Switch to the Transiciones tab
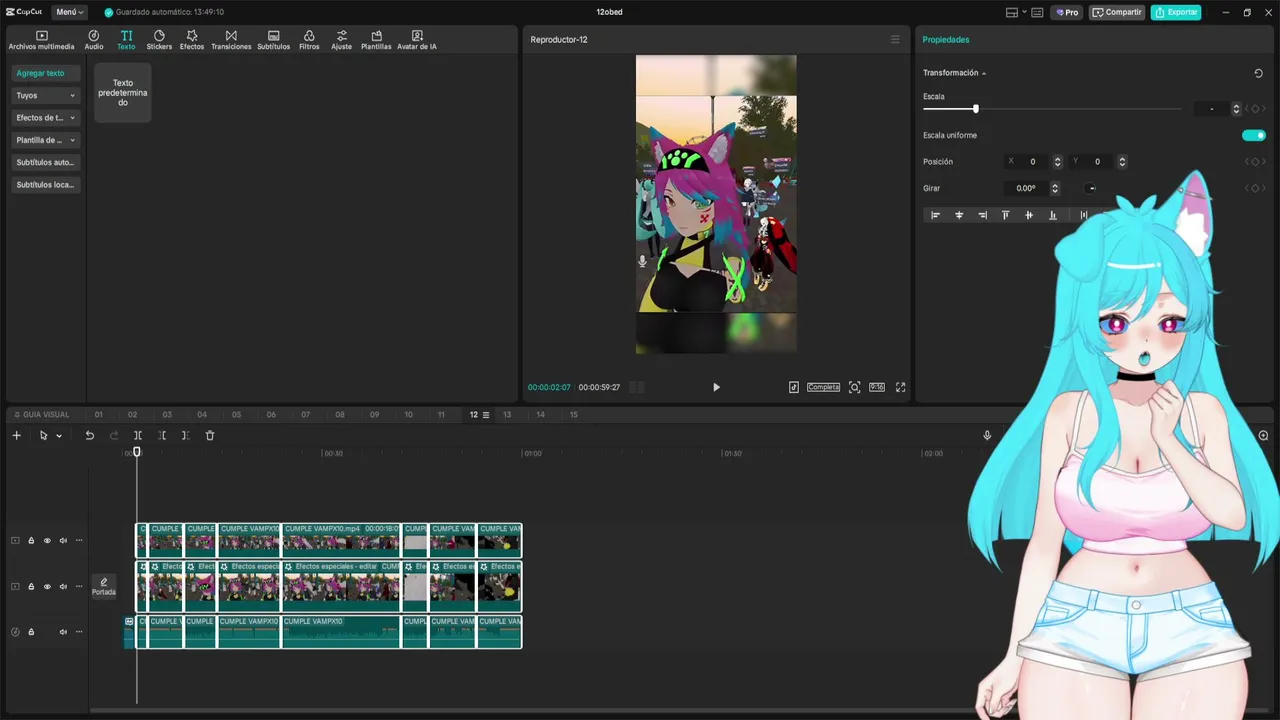This screenshot has width=1280, height=720. point(231,40)
